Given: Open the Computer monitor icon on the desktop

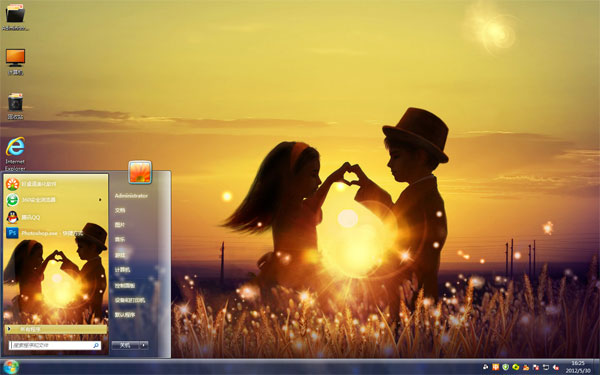Looking at the screenshot, I should click(x=15, y=61).
